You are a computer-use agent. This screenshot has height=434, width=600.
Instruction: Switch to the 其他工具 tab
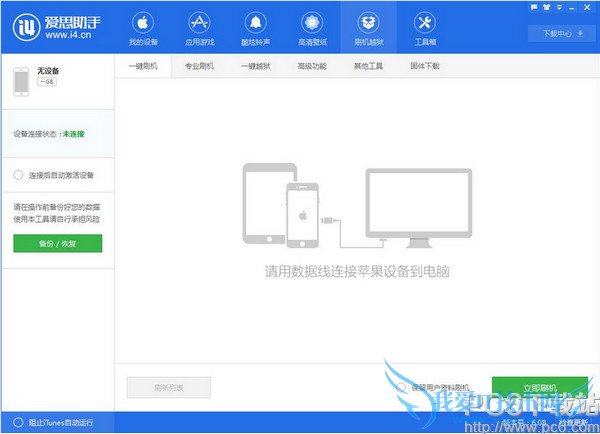click(x=368, y=66)
